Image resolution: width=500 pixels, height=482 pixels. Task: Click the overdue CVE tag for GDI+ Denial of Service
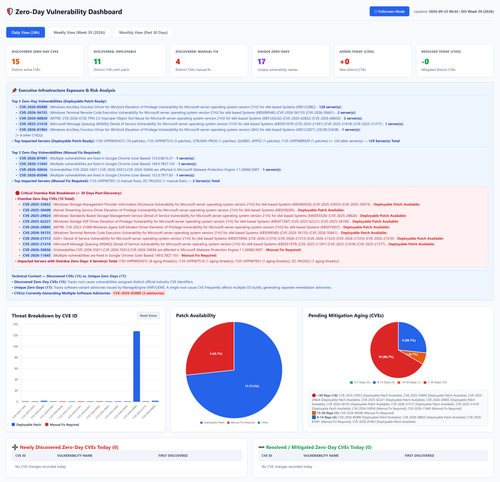pos(37,238)
